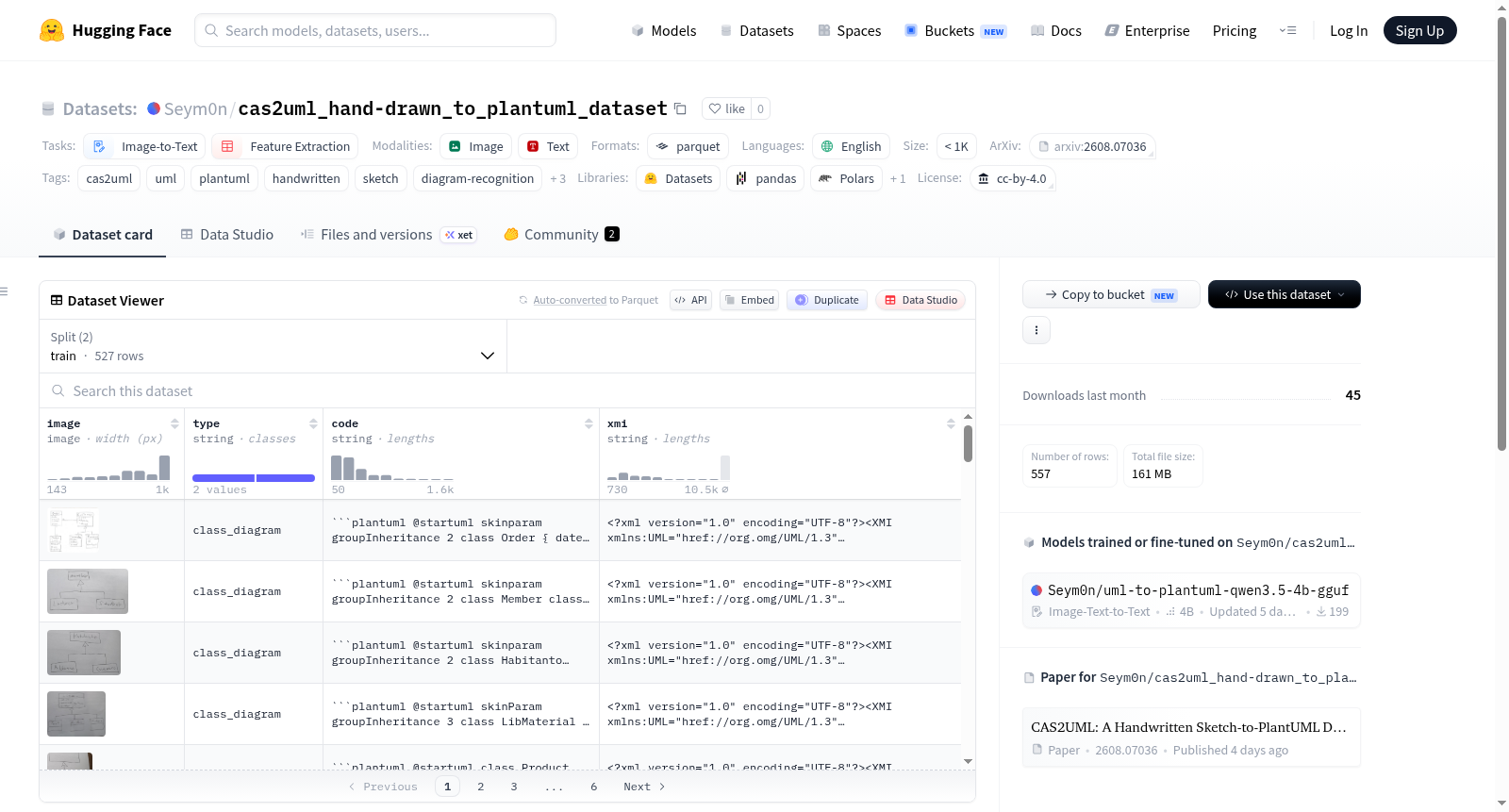Open the Community tab
This screenshot has width=1509, height=812.
coord(562,235)
